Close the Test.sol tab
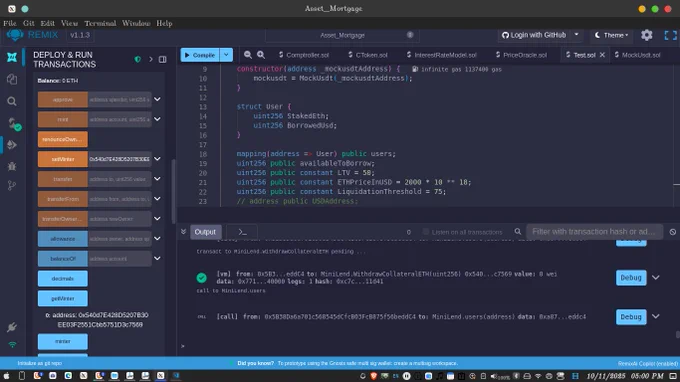The image size is (680, 382). click(602, 55)
